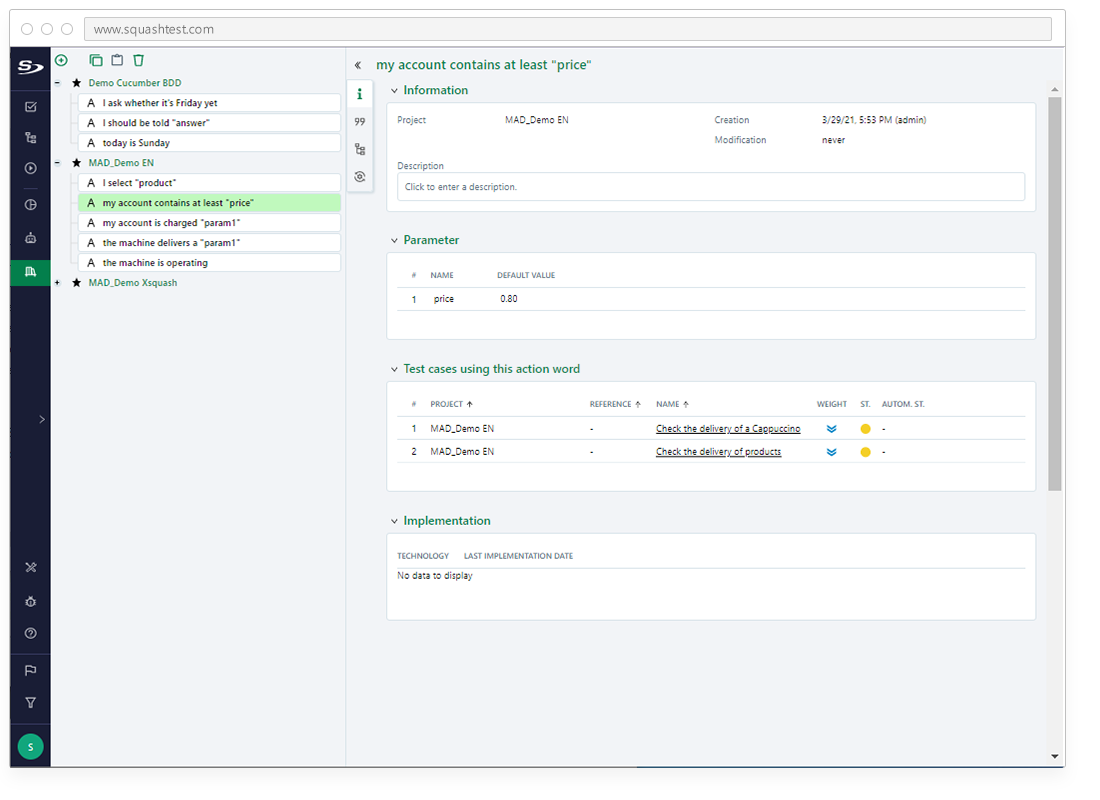Jump to the parameter anchor icon
The width and height of the screenshot is (1100, 800).
(x=360, y=121)
